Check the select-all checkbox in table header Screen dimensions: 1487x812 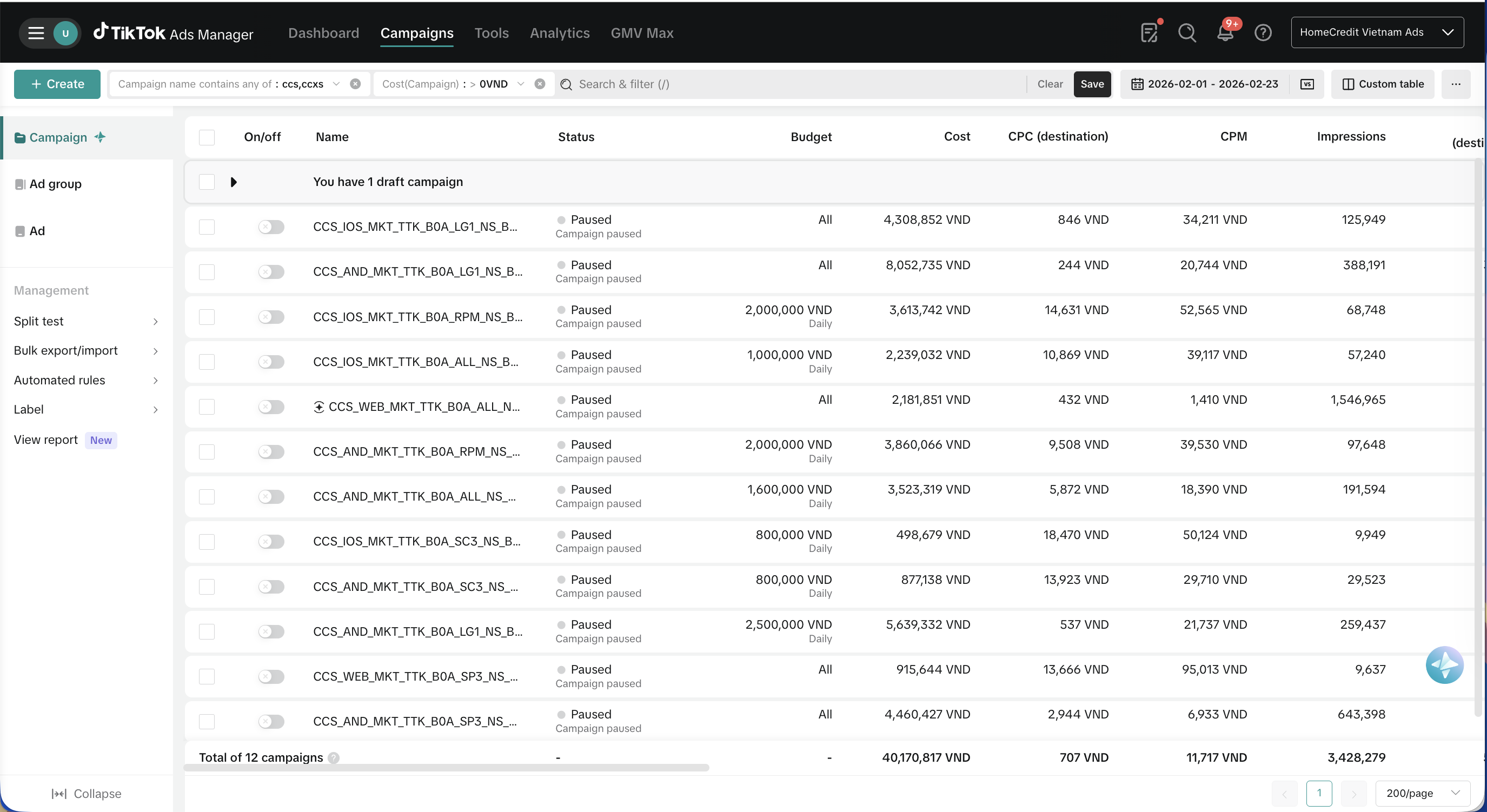207,137
